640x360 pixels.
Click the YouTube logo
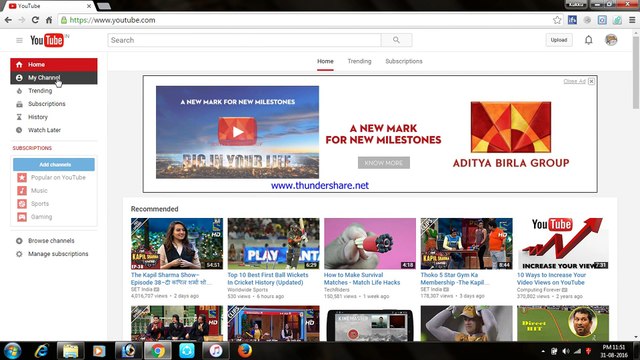(x=47, y=40)
